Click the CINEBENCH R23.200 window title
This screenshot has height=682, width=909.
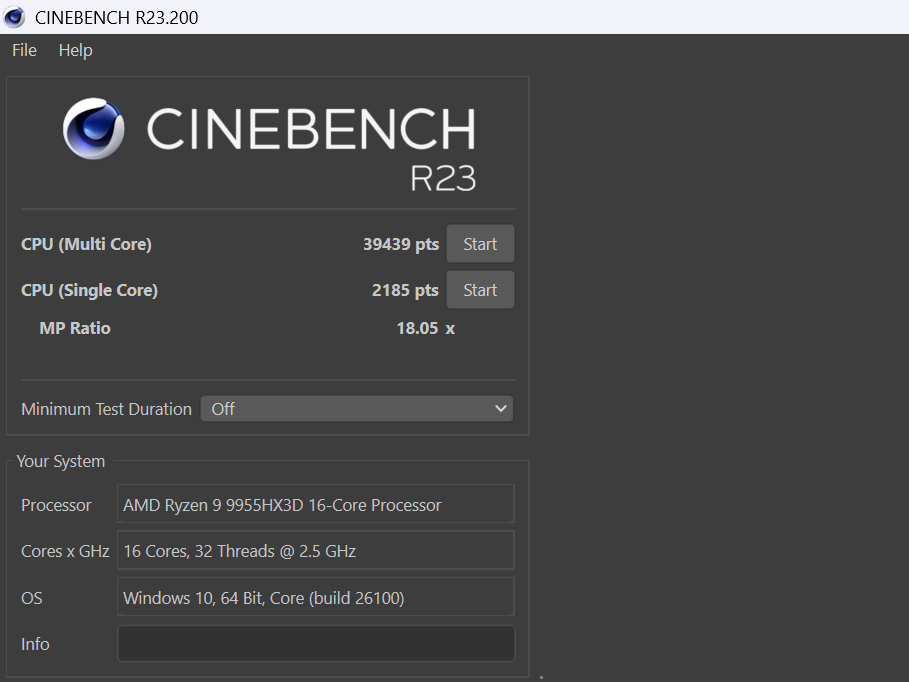tap(117, 17)
